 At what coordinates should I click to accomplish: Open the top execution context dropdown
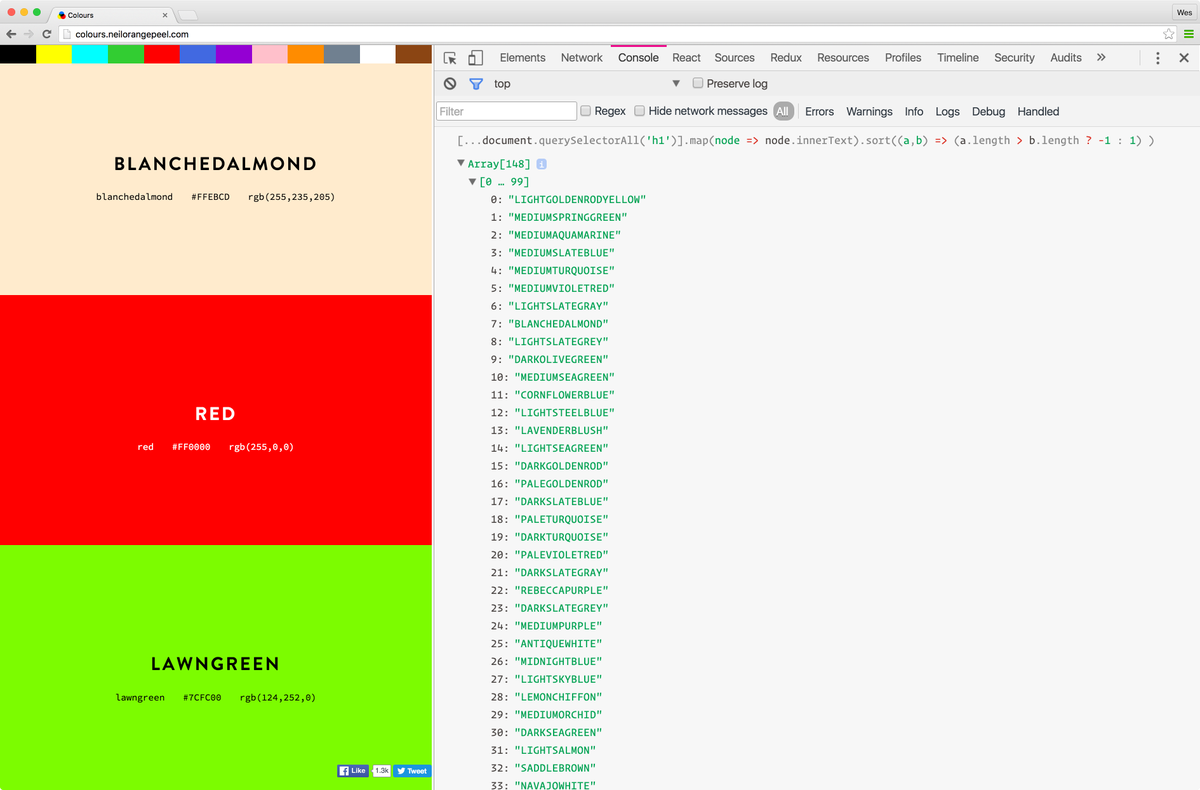click(x=586, y=84)
